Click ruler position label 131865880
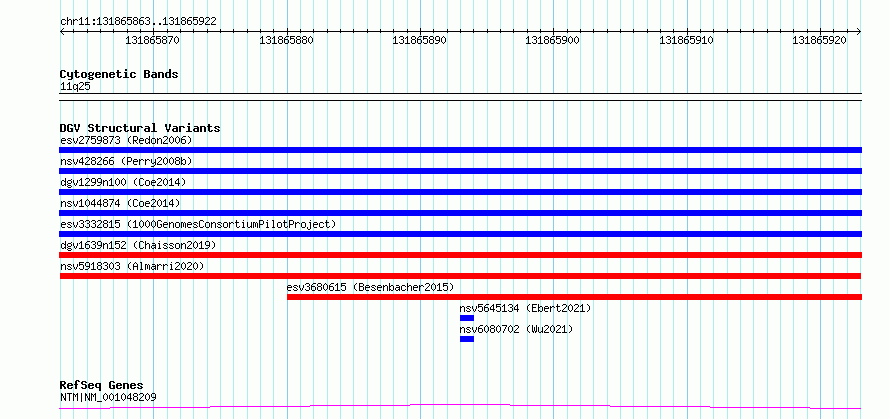 click(x=286, y=40)
